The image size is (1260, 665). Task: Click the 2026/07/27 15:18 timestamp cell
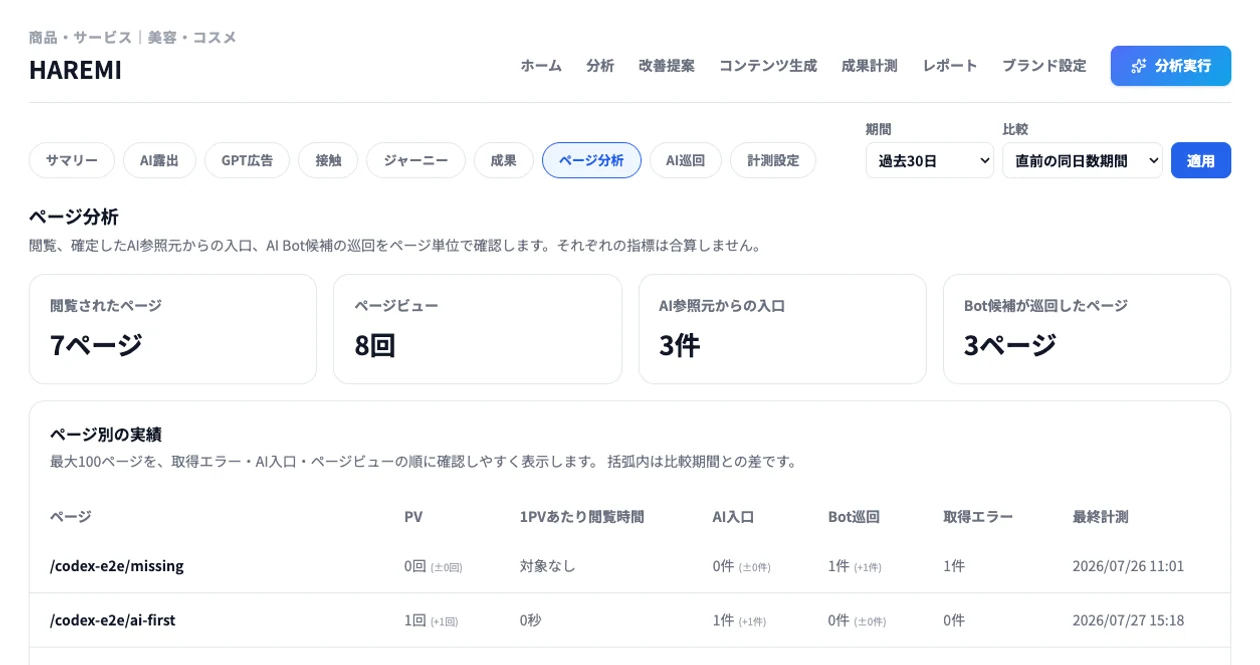(x=1128, y=620)
